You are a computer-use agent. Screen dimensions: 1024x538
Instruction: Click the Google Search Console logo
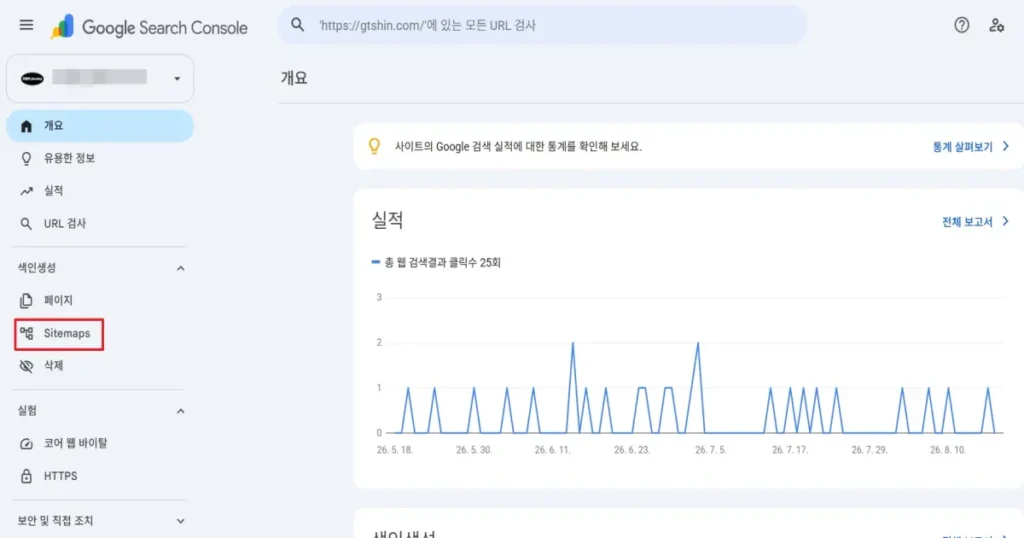click(149, 27)
